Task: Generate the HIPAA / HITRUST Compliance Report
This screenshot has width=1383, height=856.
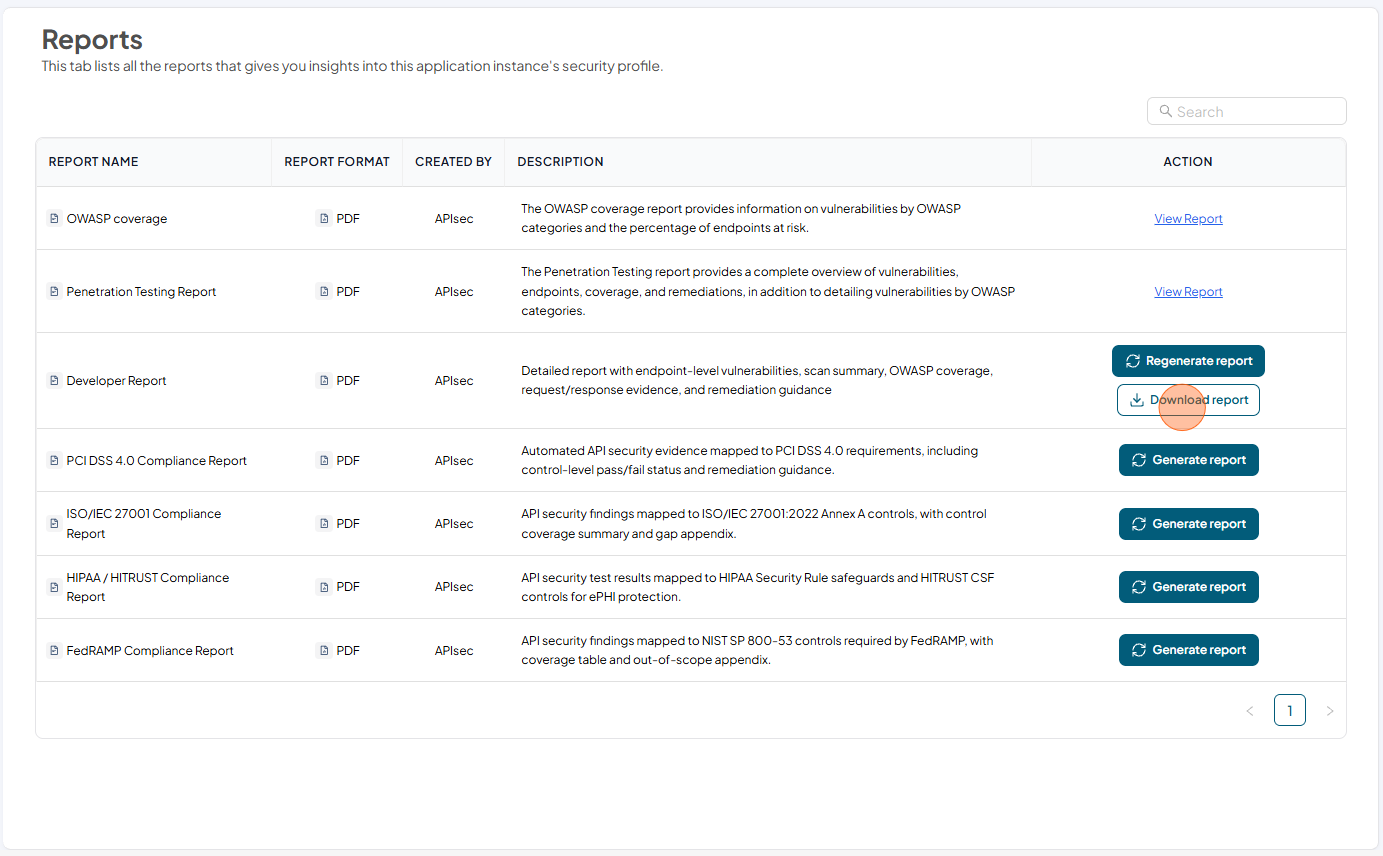Action: [1188, 587]
